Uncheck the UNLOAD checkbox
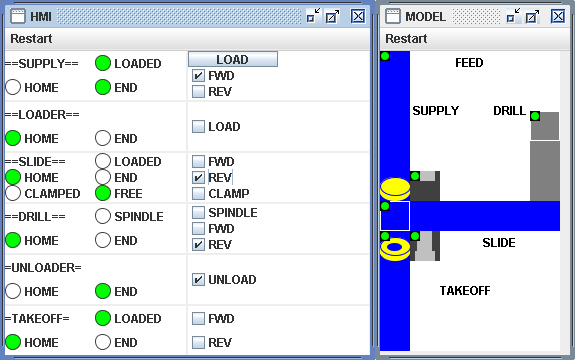Screen dimensions: 575x360 (198, 280)
